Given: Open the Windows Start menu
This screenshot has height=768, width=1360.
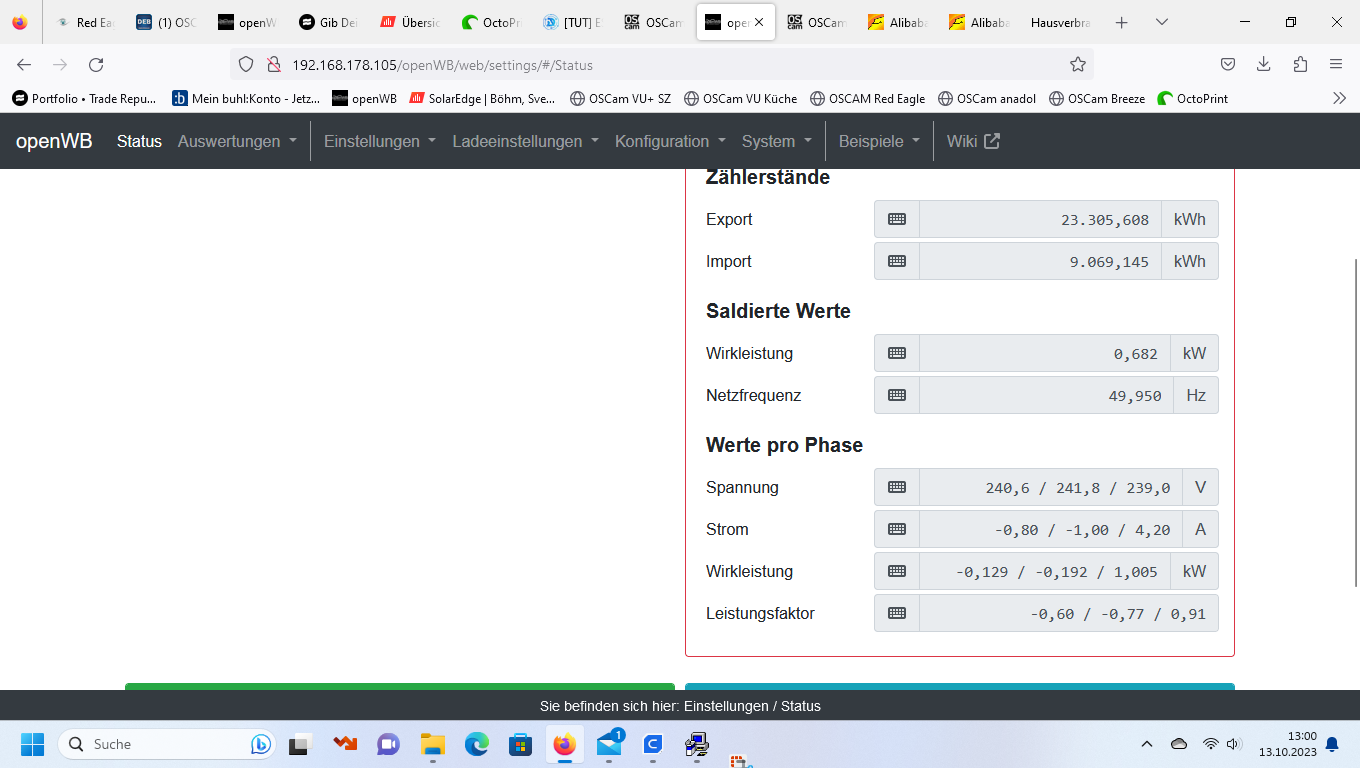Looking at the screenshot, I should click(x=32, y=744).
